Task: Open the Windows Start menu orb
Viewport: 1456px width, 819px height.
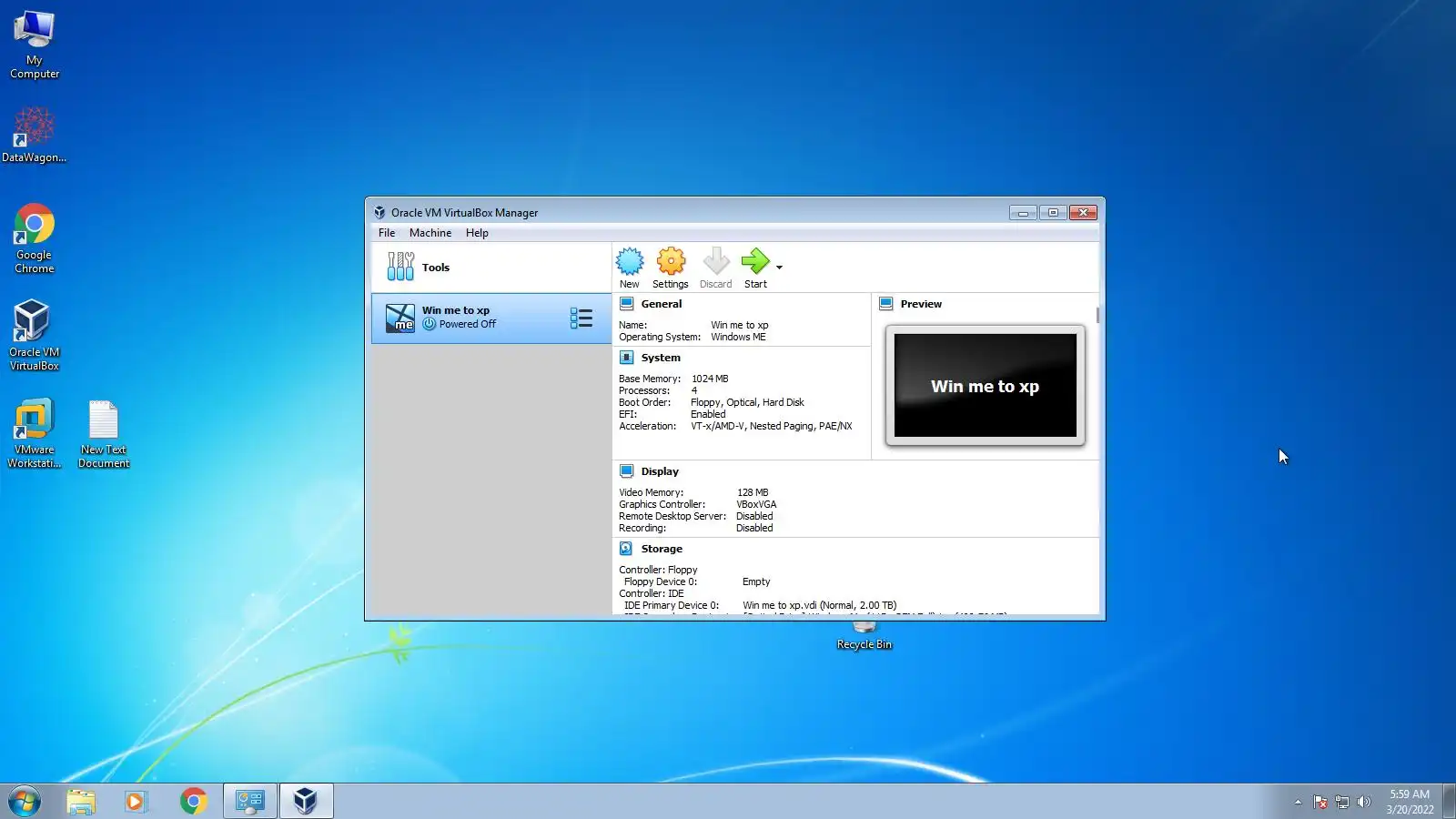Action: pos(25,801)
